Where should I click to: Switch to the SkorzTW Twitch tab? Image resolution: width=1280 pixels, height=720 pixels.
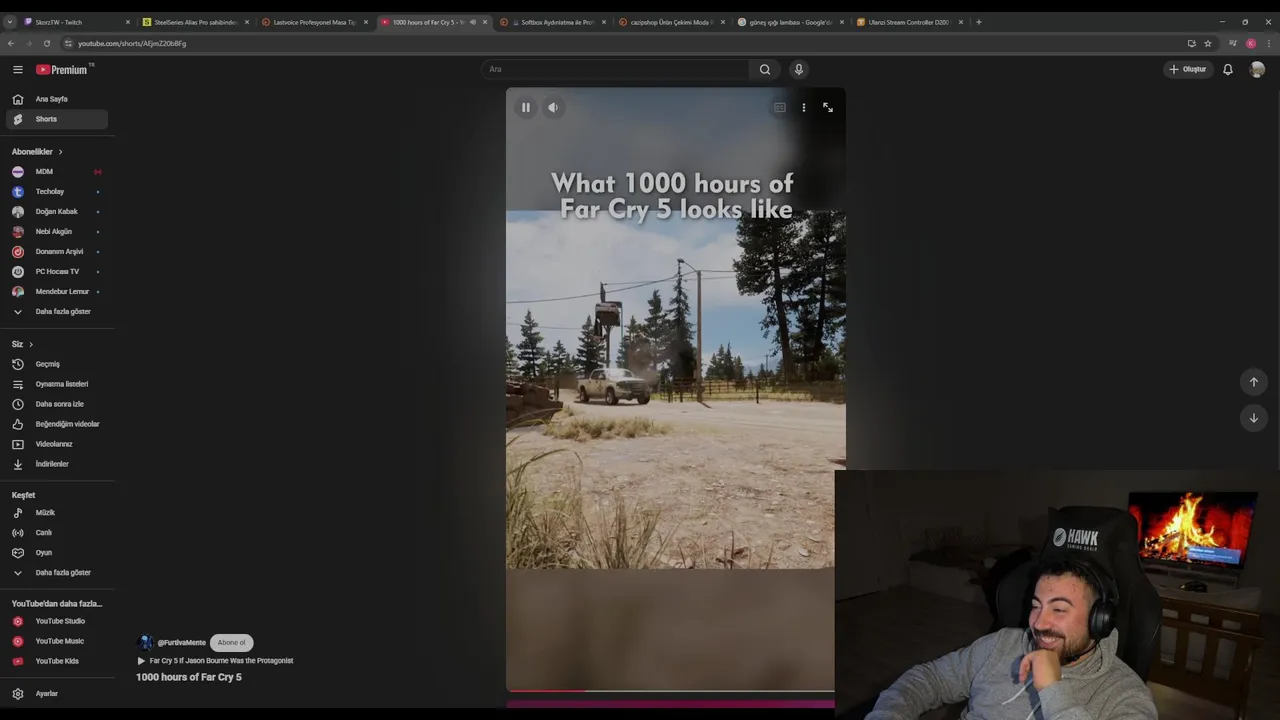pyautogui.click(x=76, y=22)
